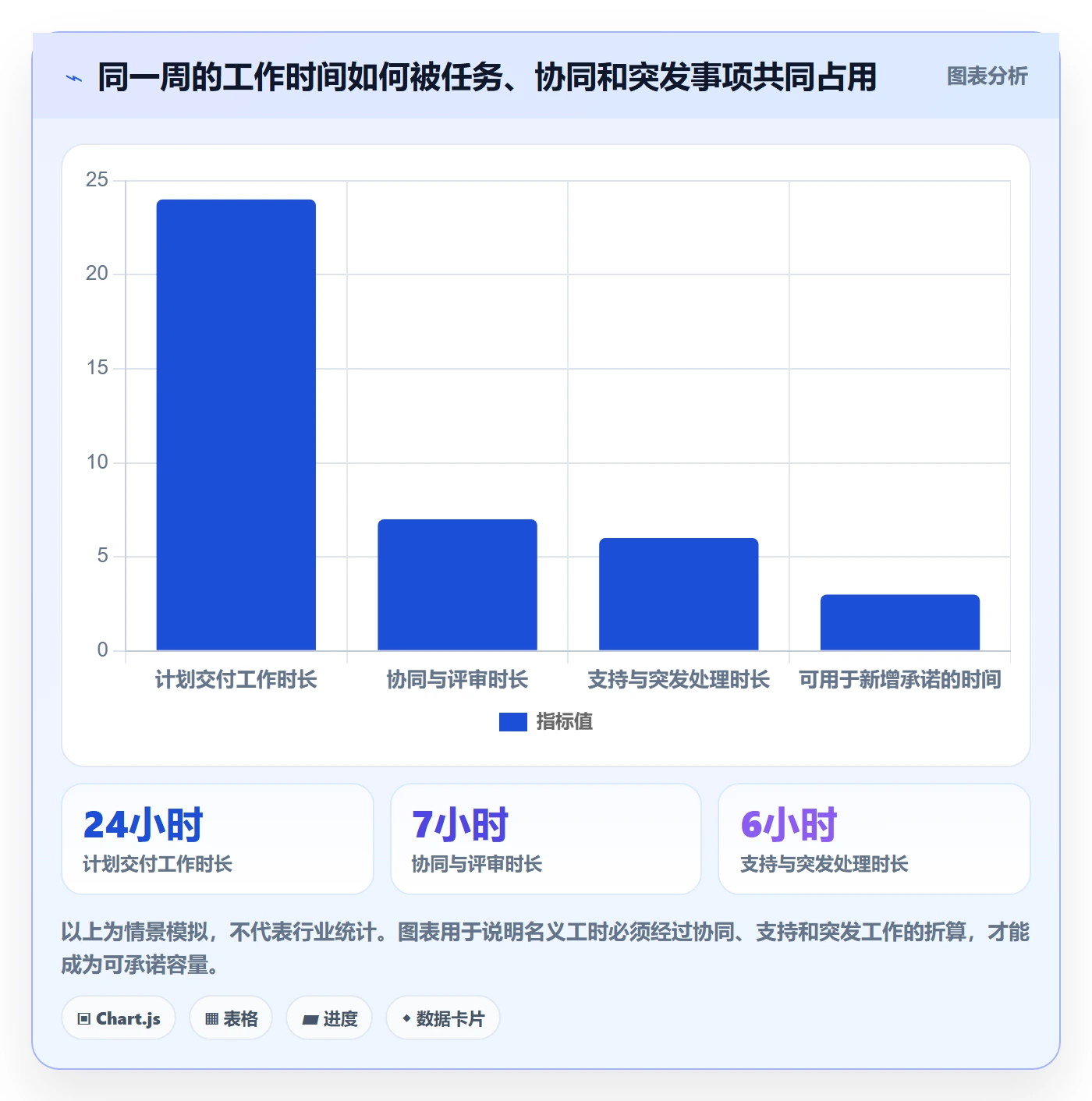
Task: Click the y-axis value 15
Action: [x=97, y=368]
